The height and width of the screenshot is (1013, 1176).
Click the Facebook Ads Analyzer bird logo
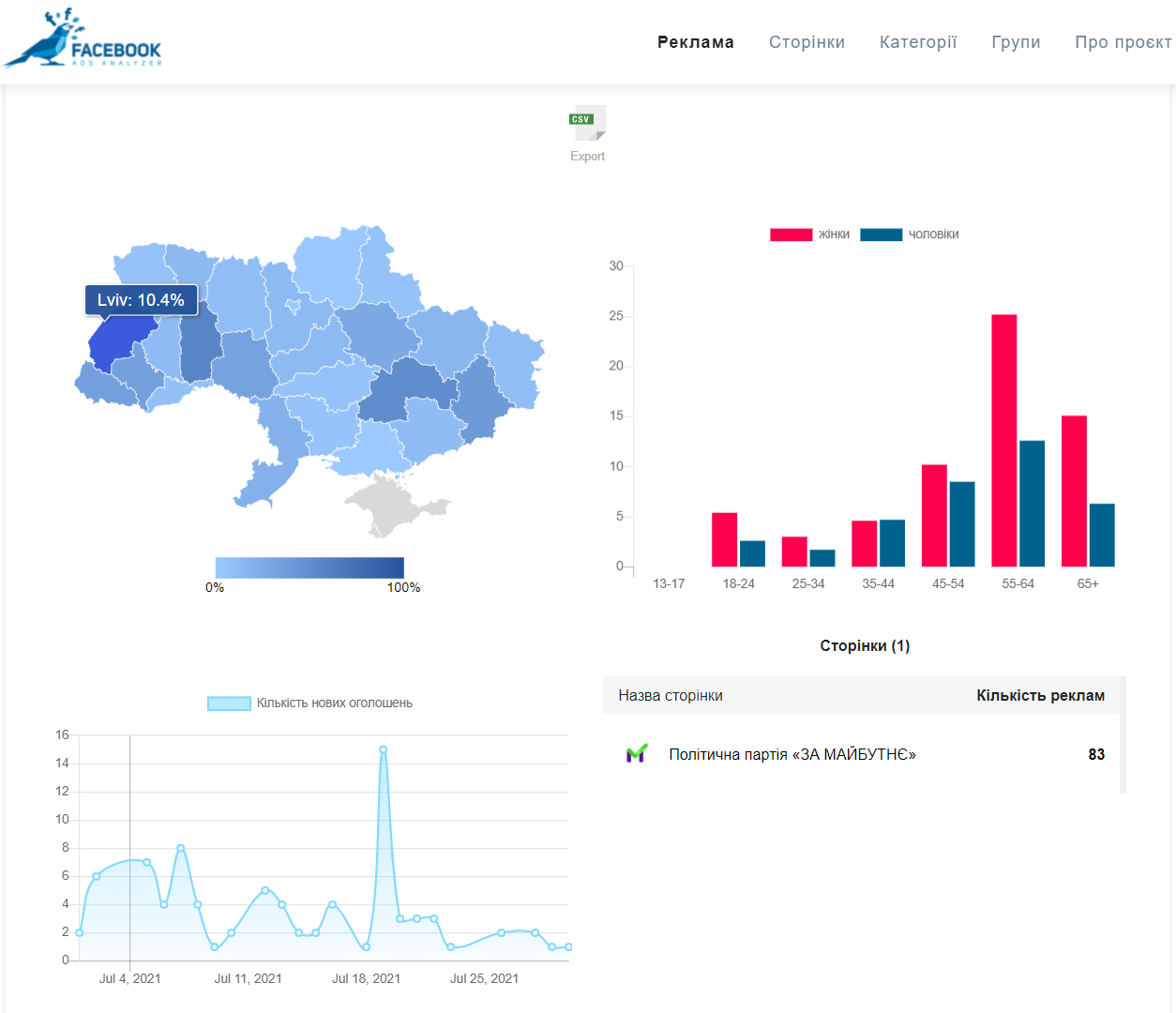(83, 39)
